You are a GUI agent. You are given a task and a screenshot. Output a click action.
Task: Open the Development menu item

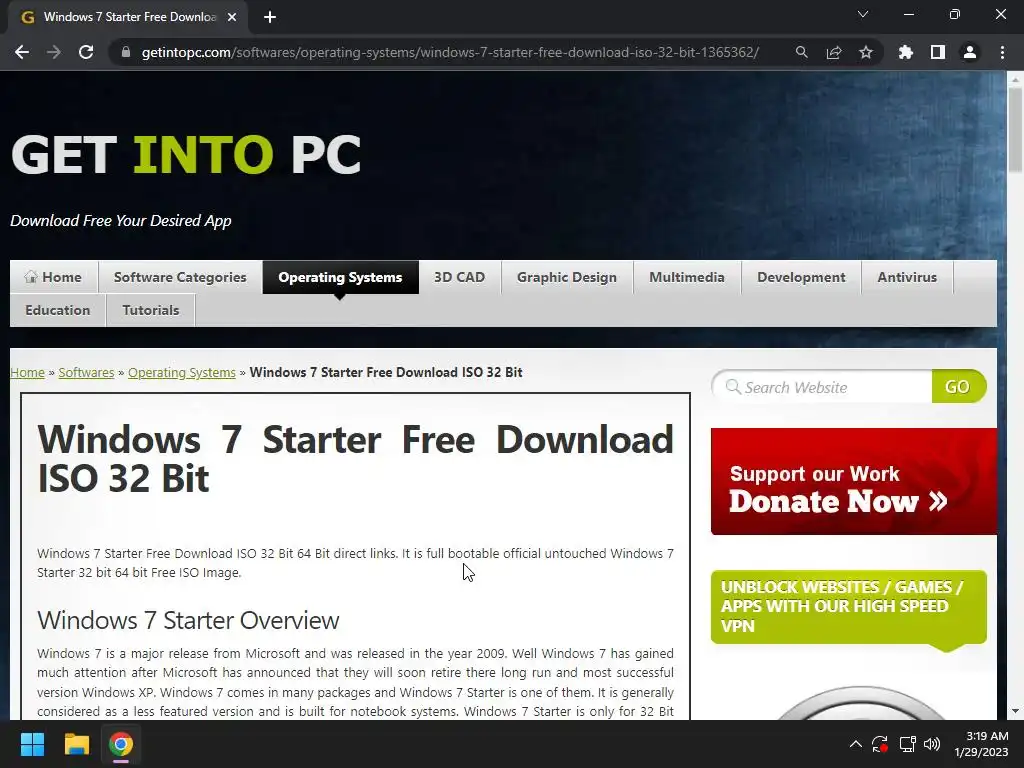click(x=801, y=277)
